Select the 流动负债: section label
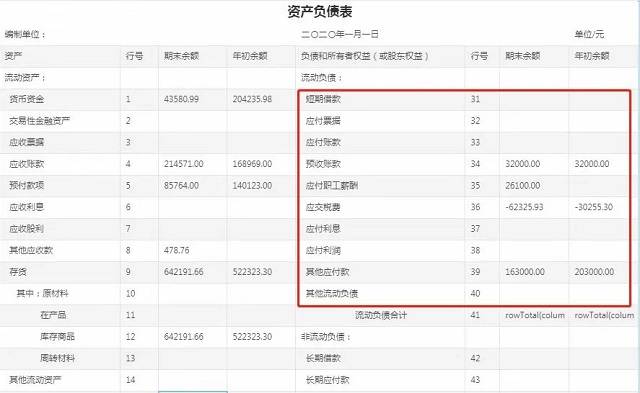Screen dimensions: 640x393 click(322, 78)
